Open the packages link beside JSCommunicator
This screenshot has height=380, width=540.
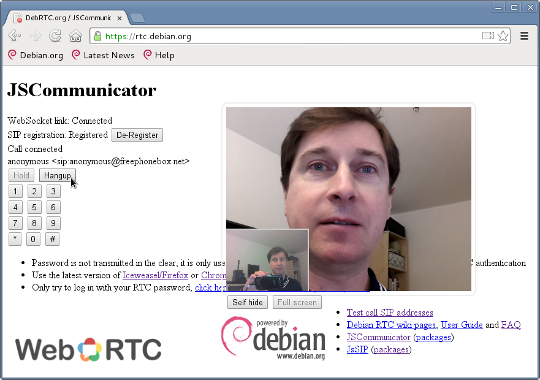tap(434, 337)
